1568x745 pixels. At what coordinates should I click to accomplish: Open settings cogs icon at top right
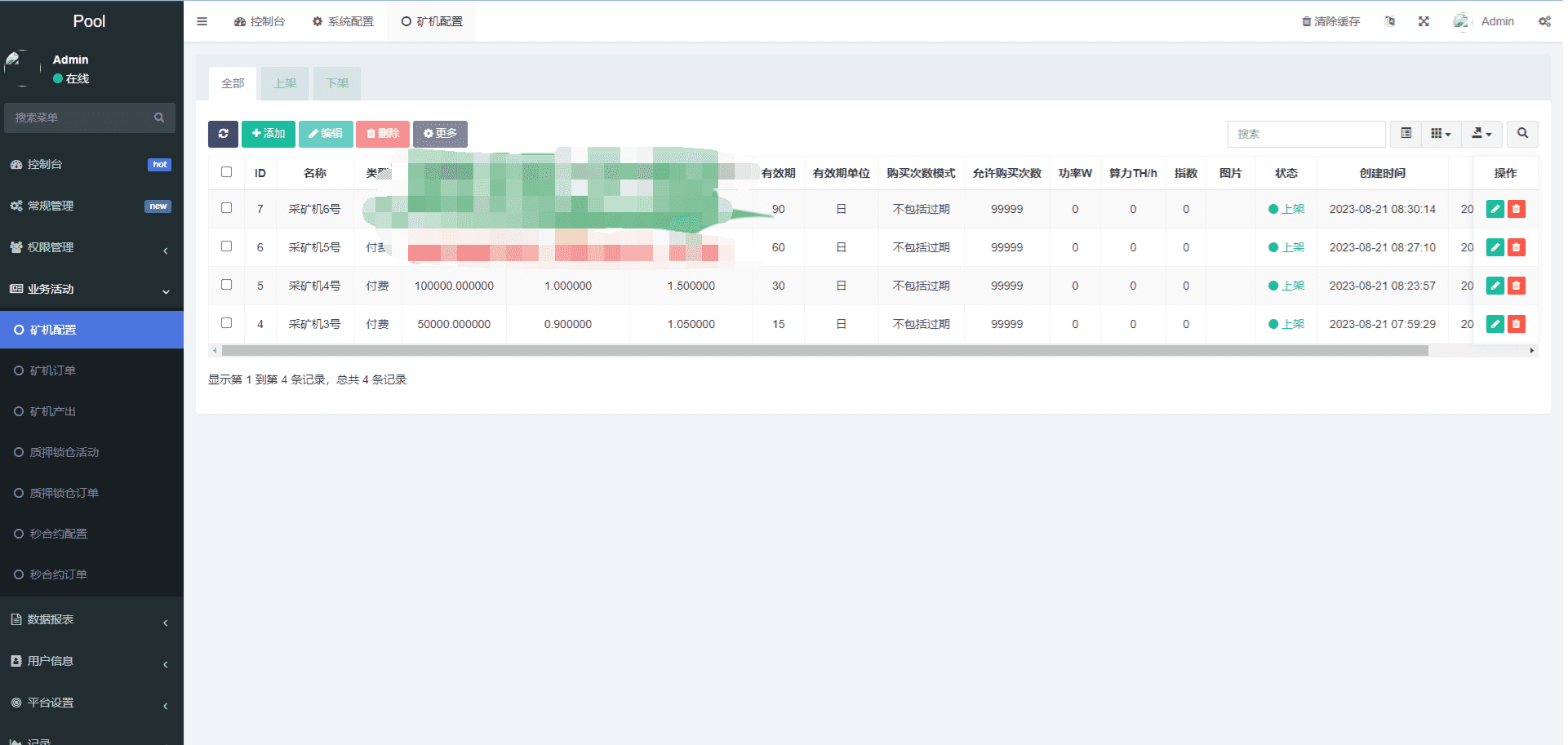pyautogui.click(x=1544, y=21)
